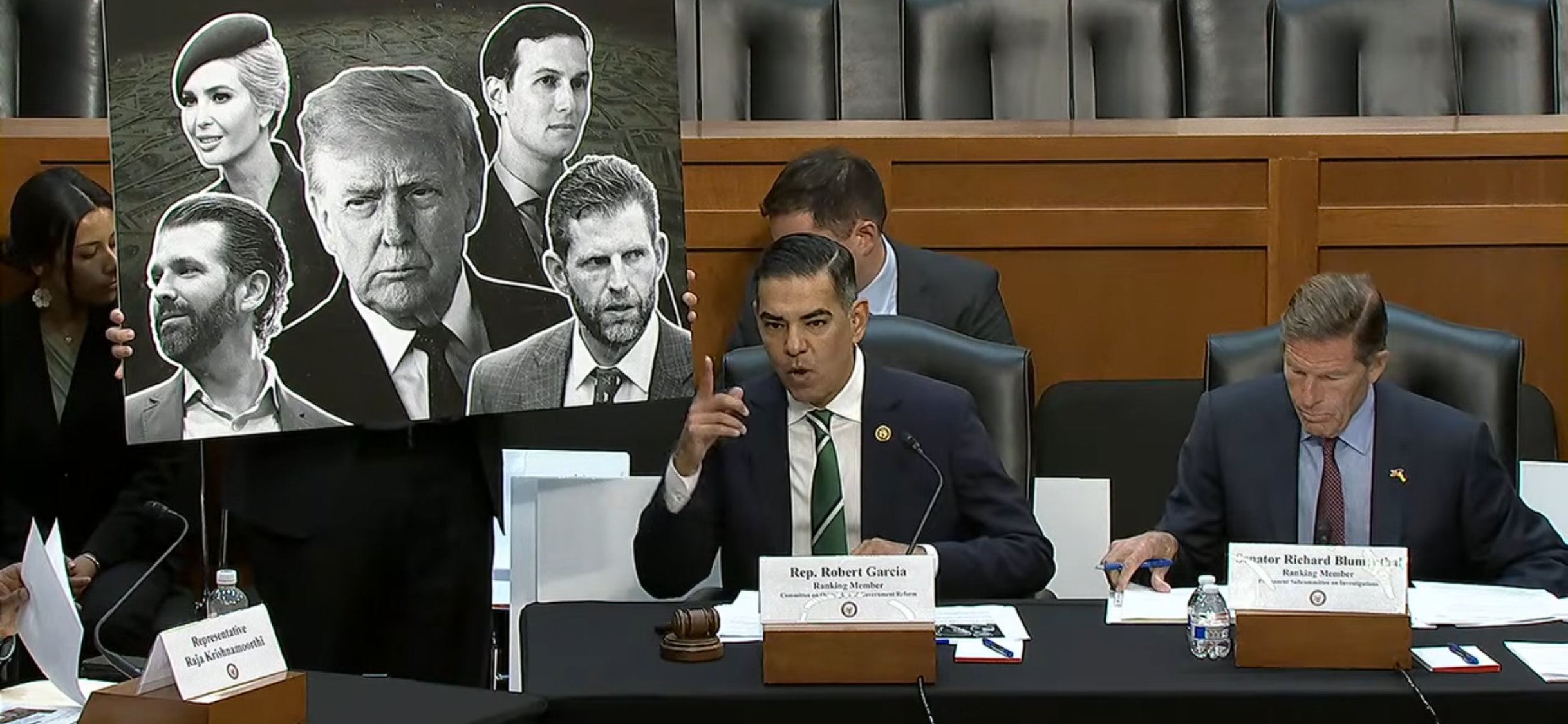Click the blue pen under Blumenthal's hand
The height and width of the screenshot is (724, 1568).
pyautogui.click(x=1134, y=564)
